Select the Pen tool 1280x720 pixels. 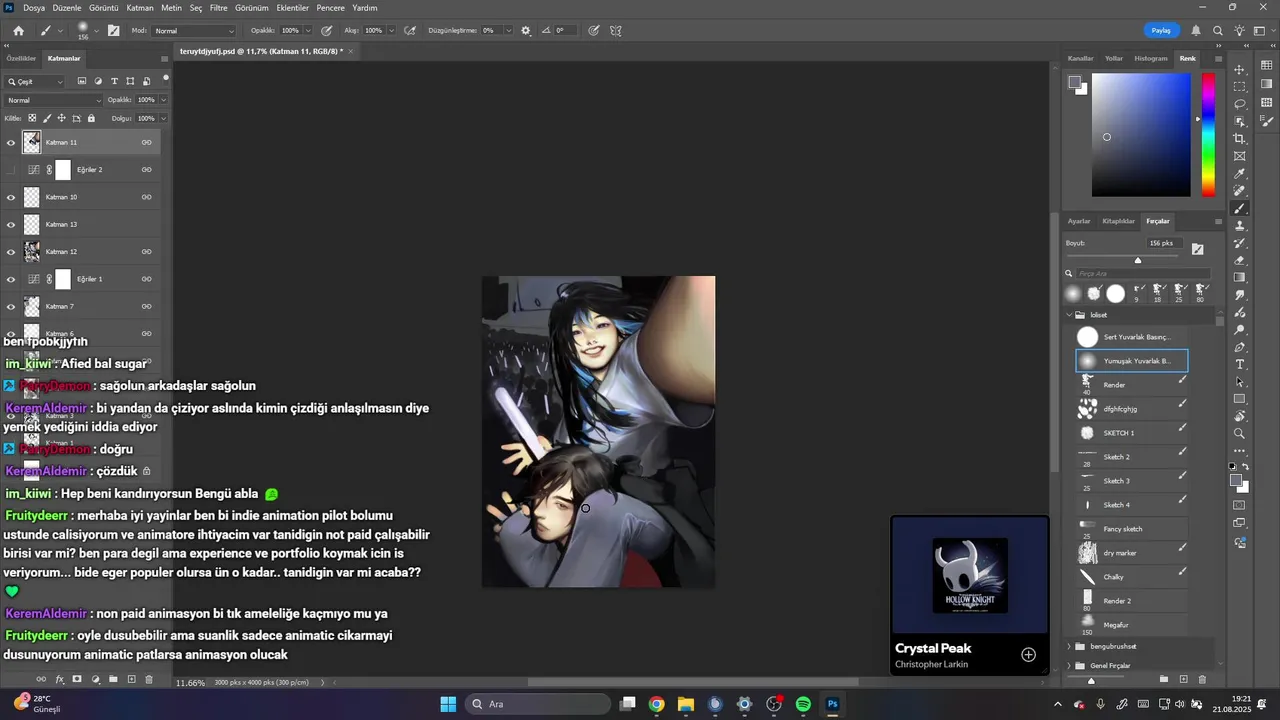[x=1240, y=347]
